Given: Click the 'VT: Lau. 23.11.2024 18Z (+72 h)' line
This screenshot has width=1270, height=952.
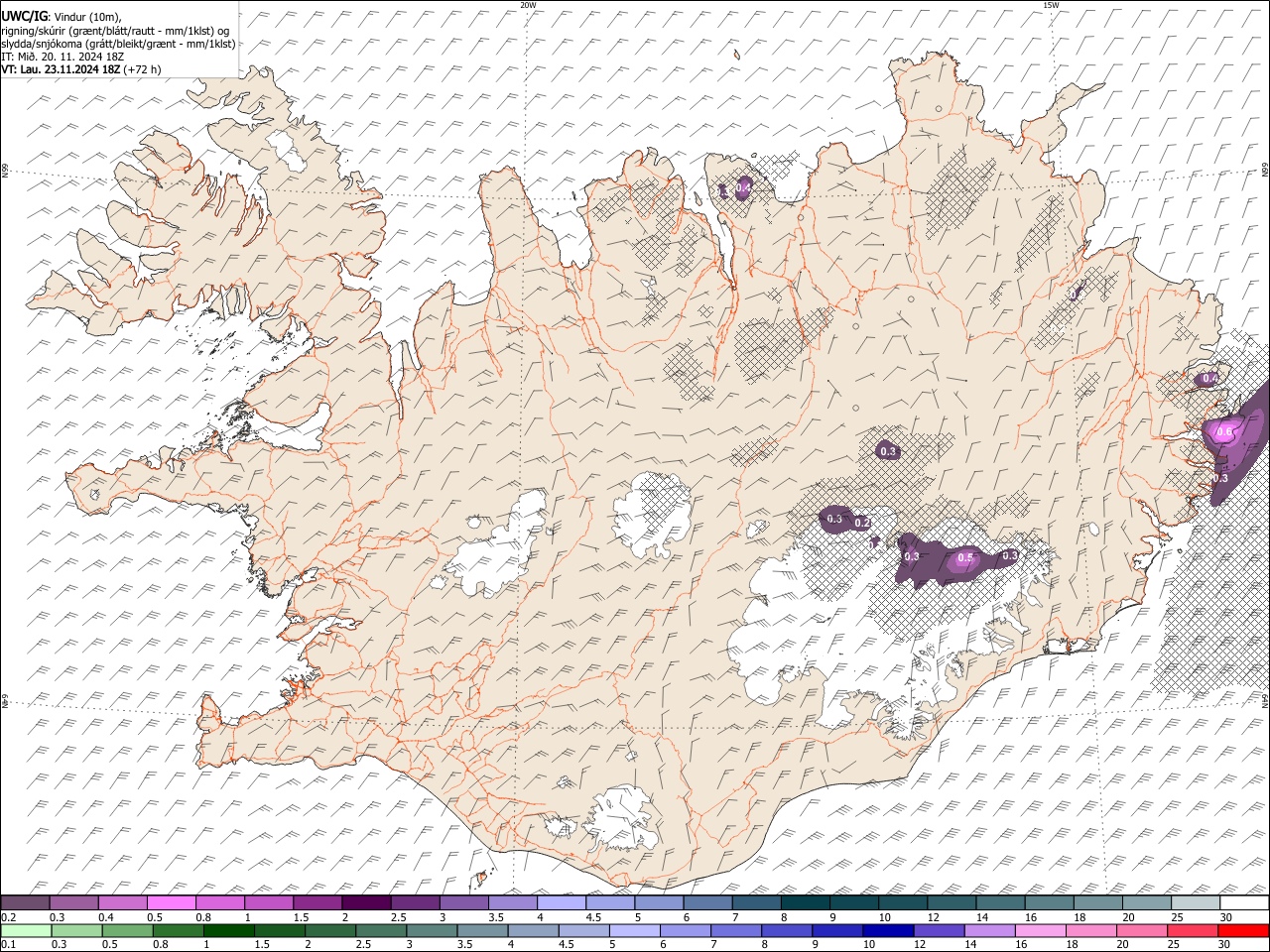Looking at the screenshot, I should [x=80, y=69].
